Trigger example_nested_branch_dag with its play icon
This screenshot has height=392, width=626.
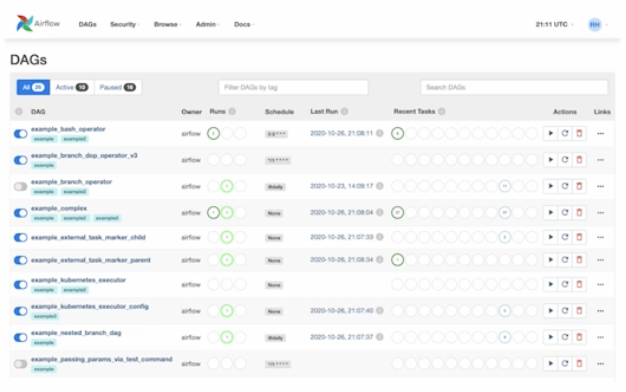(551, 337)
